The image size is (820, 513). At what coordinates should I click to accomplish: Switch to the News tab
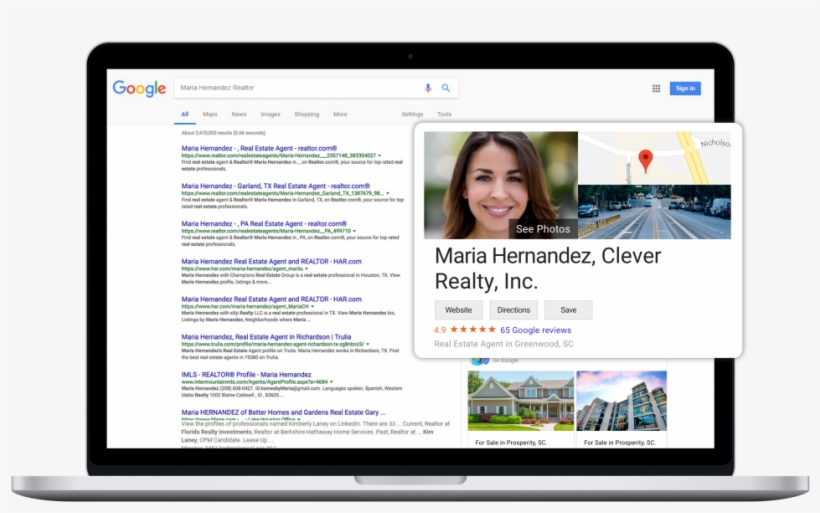point(239,114)
